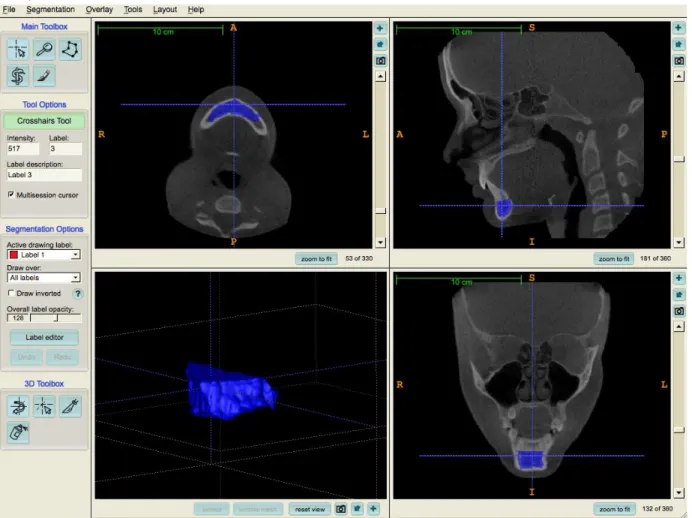This screenshot has height=518, width=692.
Task: Click the blue 3D mandible segmentation model
Action: point(231,392)
